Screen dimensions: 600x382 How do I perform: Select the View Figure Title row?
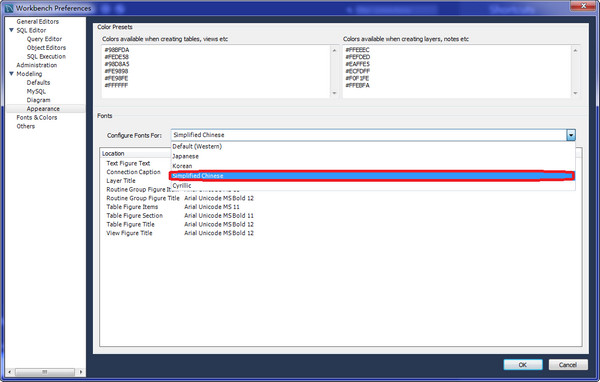[x=129, y=233]
